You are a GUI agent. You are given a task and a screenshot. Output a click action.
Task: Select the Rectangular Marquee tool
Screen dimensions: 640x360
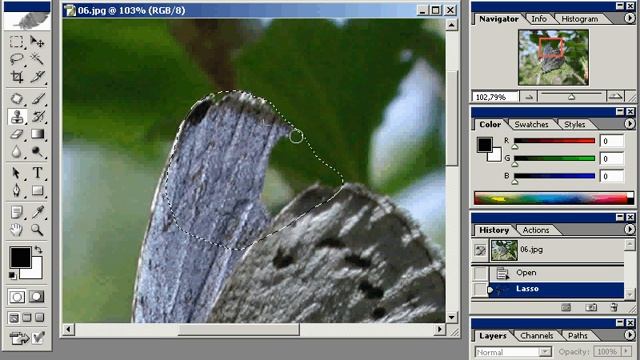(x=16, y=42)
